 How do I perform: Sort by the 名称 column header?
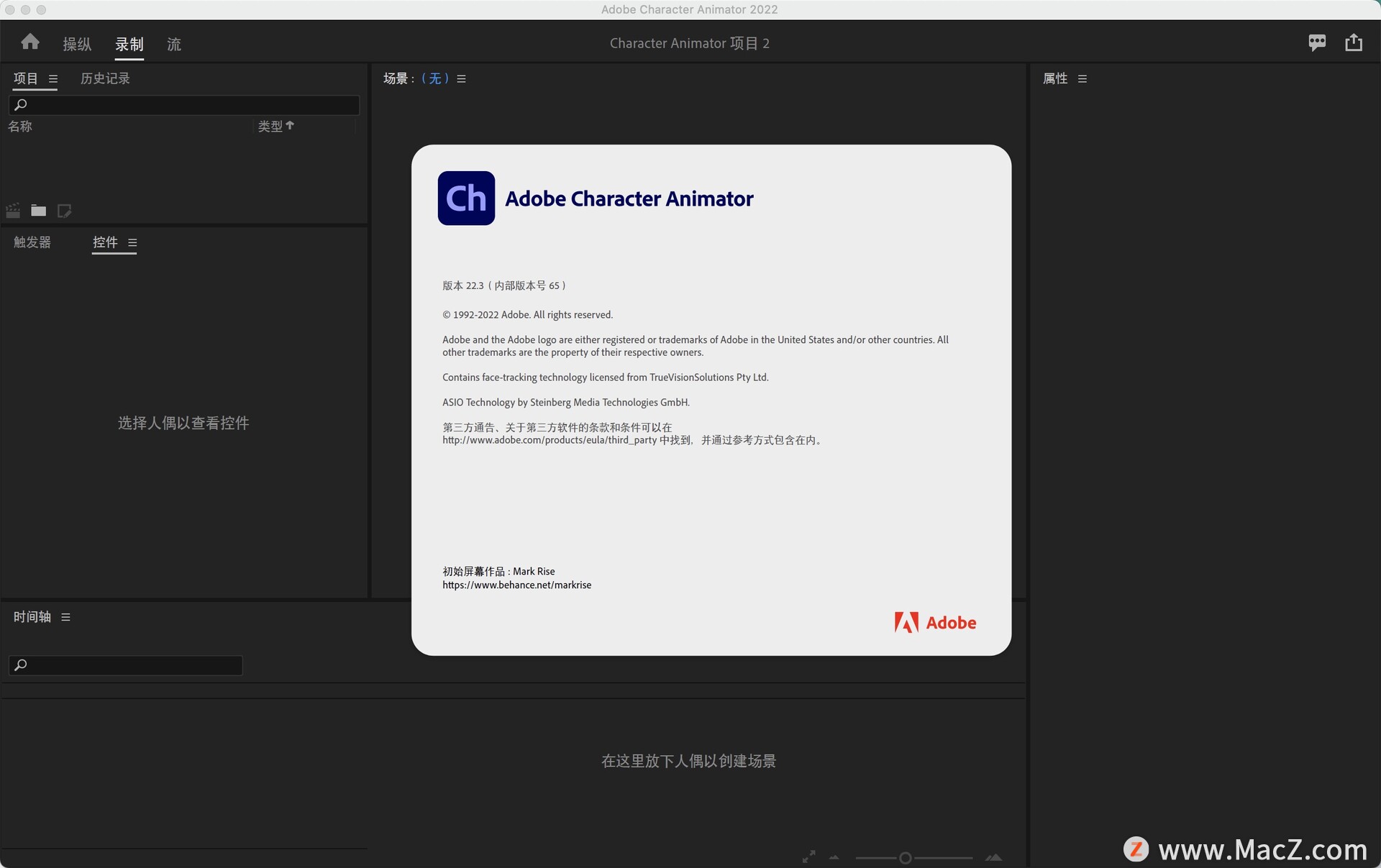20,127
